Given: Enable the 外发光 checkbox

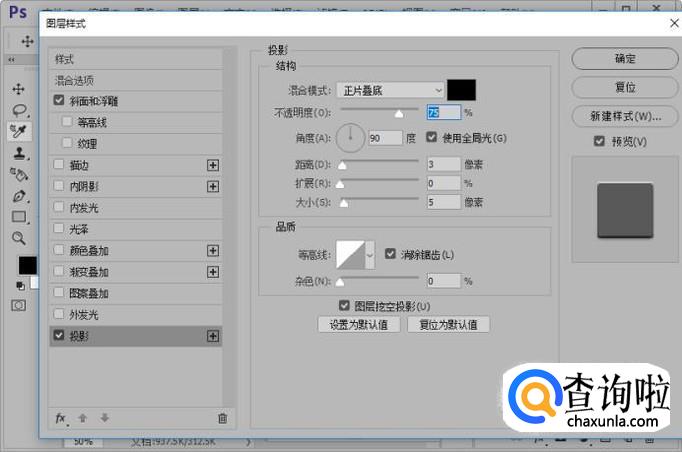Looking at the screenshot, I should (60, 315).
